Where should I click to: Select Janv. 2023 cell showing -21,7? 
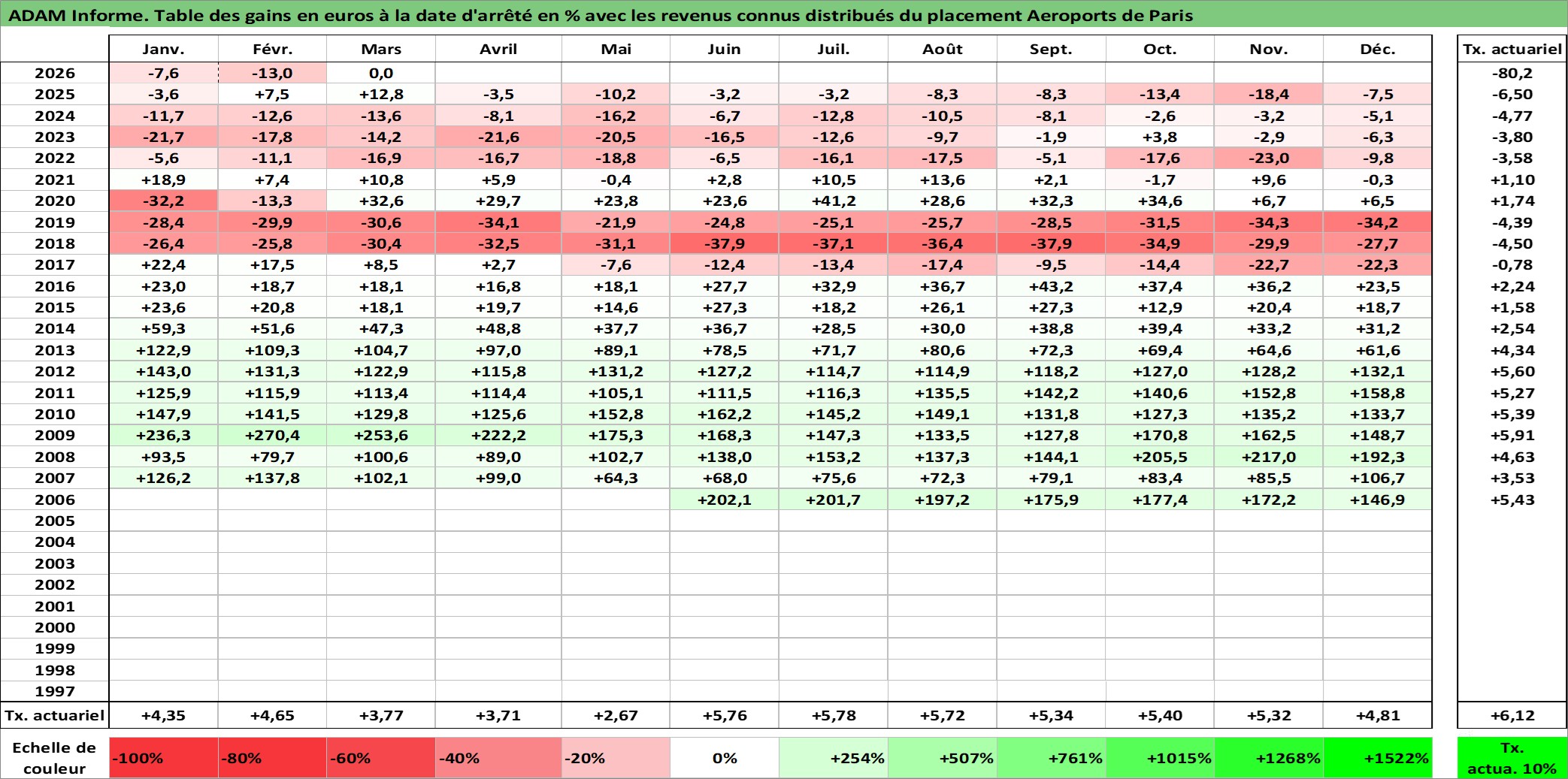pyautogui.click(x=164, y=137)
